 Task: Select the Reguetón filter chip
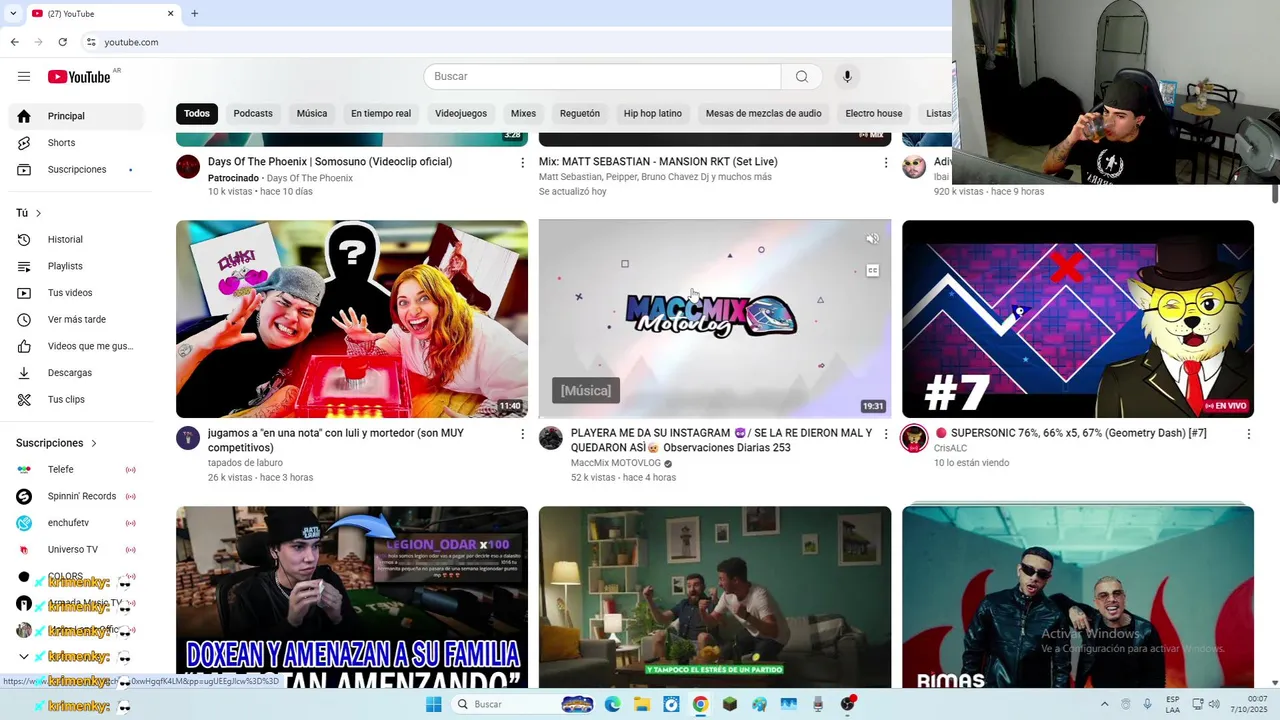(x=580, y=114)
